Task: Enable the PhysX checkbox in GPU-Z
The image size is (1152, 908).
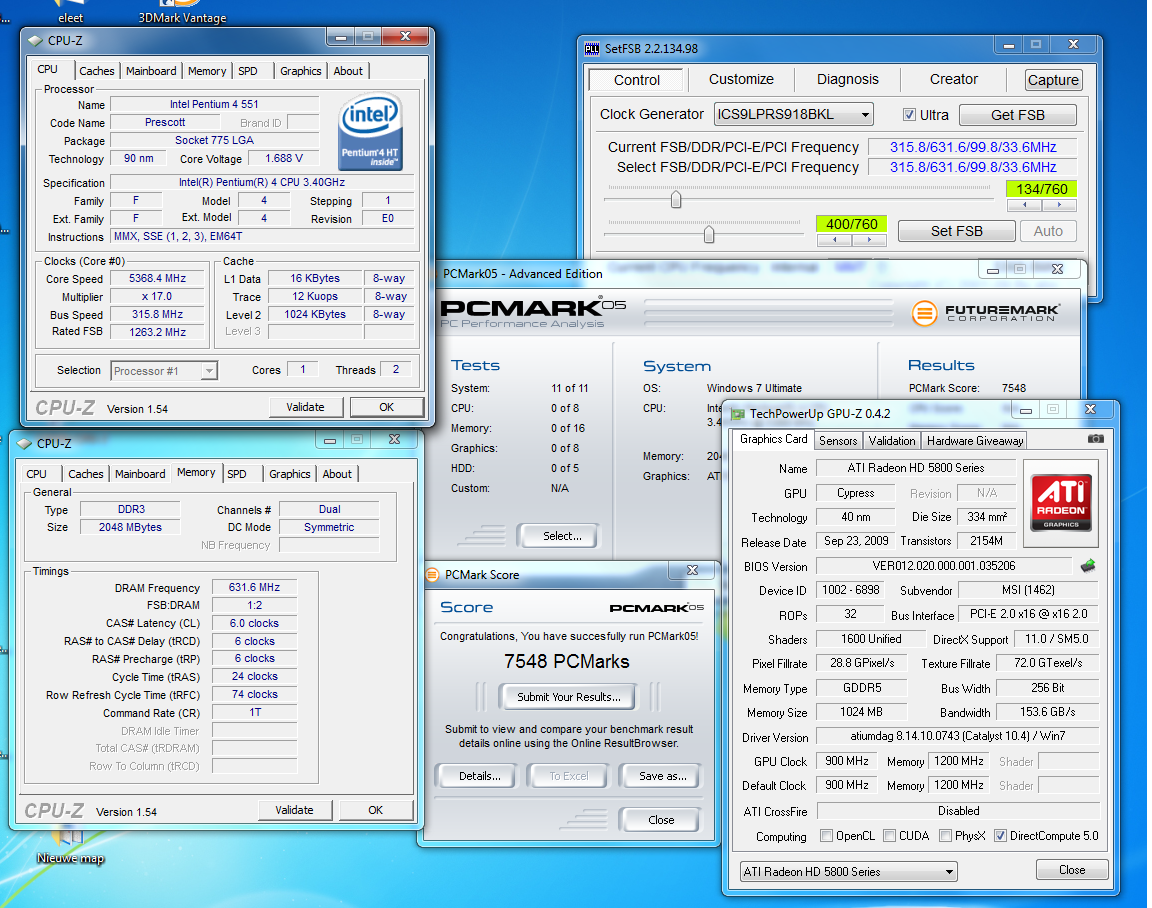Action: 946,835
